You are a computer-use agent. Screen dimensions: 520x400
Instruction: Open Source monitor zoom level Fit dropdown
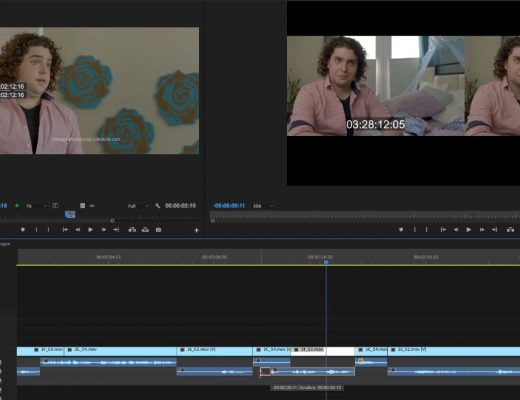click(37, 206)
